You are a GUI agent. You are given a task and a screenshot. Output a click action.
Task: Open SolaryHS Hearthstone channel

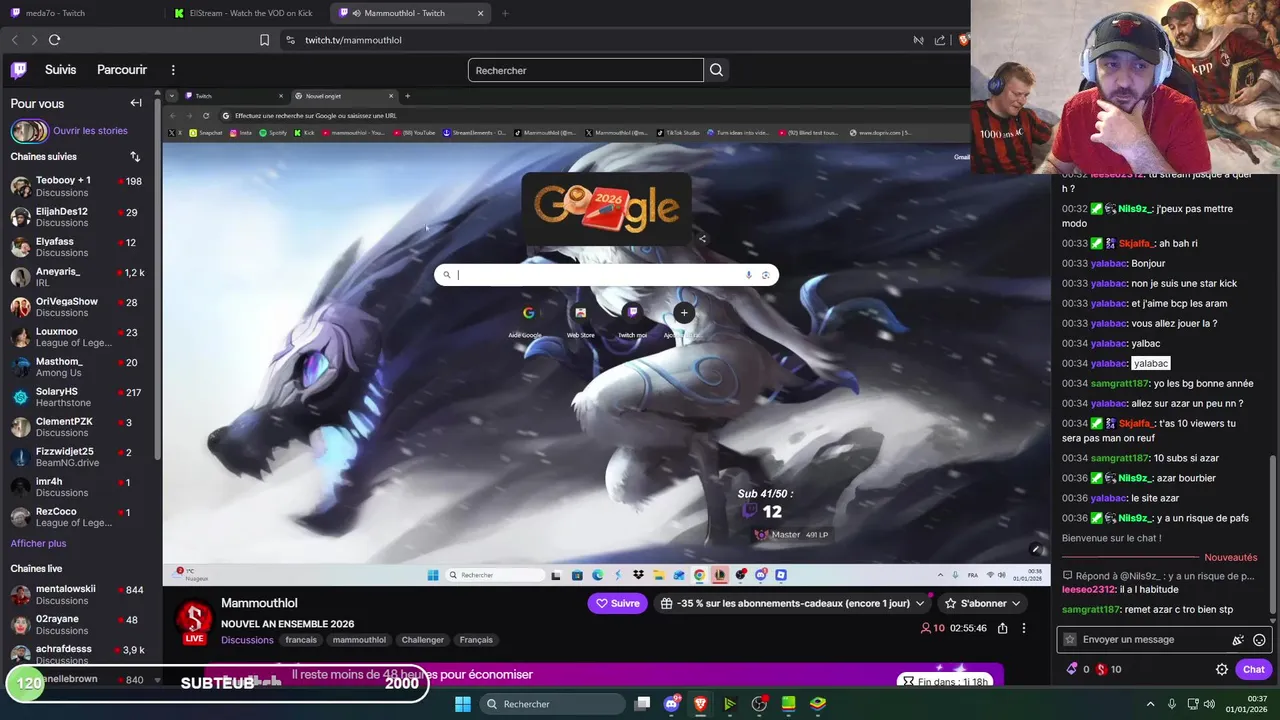tap(78, 397)
